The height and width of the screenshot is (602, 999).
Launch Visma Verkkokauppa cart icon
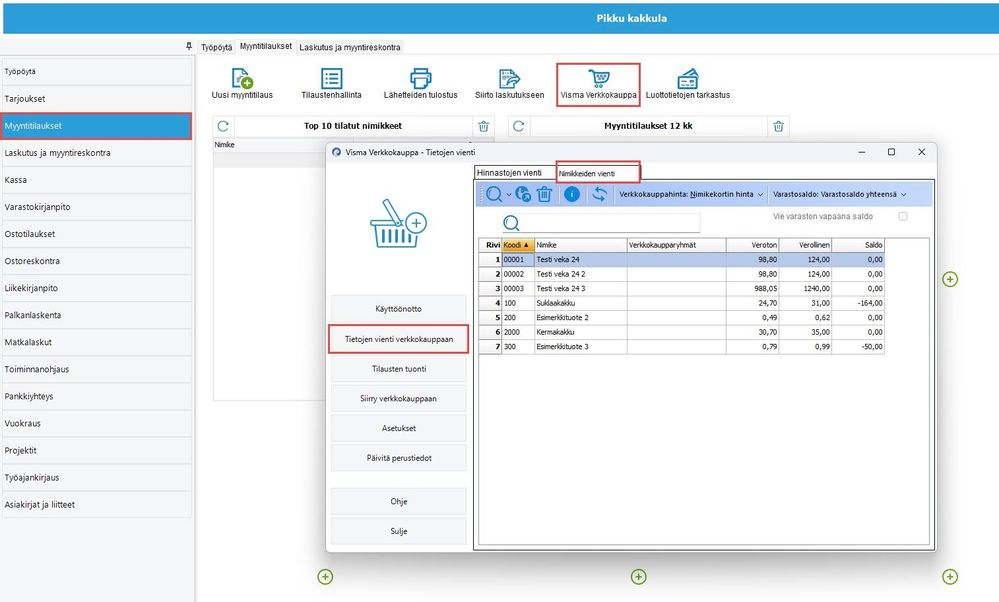[598, 78]
